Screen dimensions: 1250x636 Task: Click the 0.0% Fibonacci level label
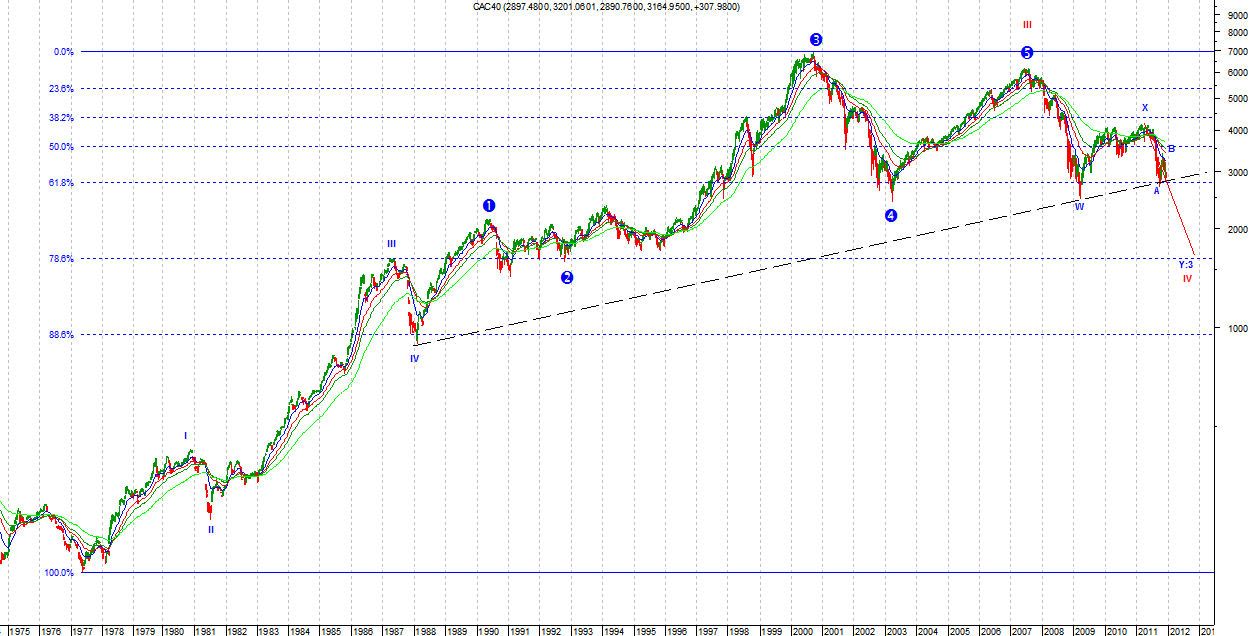click(64, 52)
